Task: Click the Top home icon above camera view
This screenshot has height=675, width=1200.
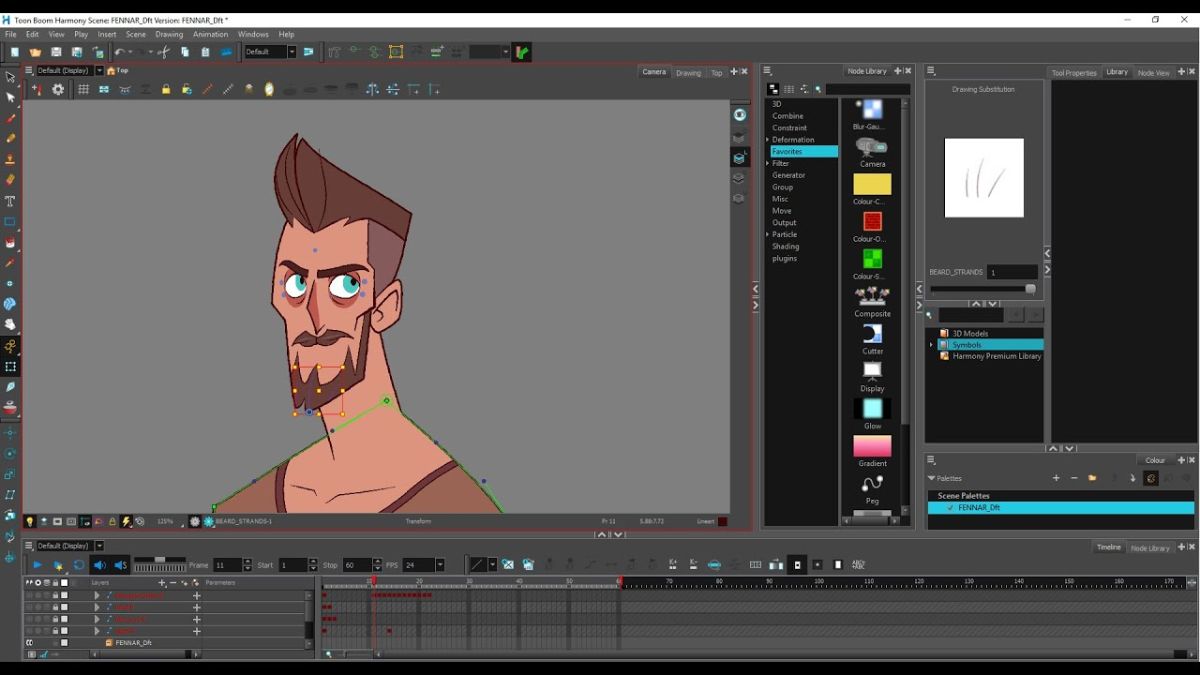Action: pyautogui.click(x=111, y=70)
